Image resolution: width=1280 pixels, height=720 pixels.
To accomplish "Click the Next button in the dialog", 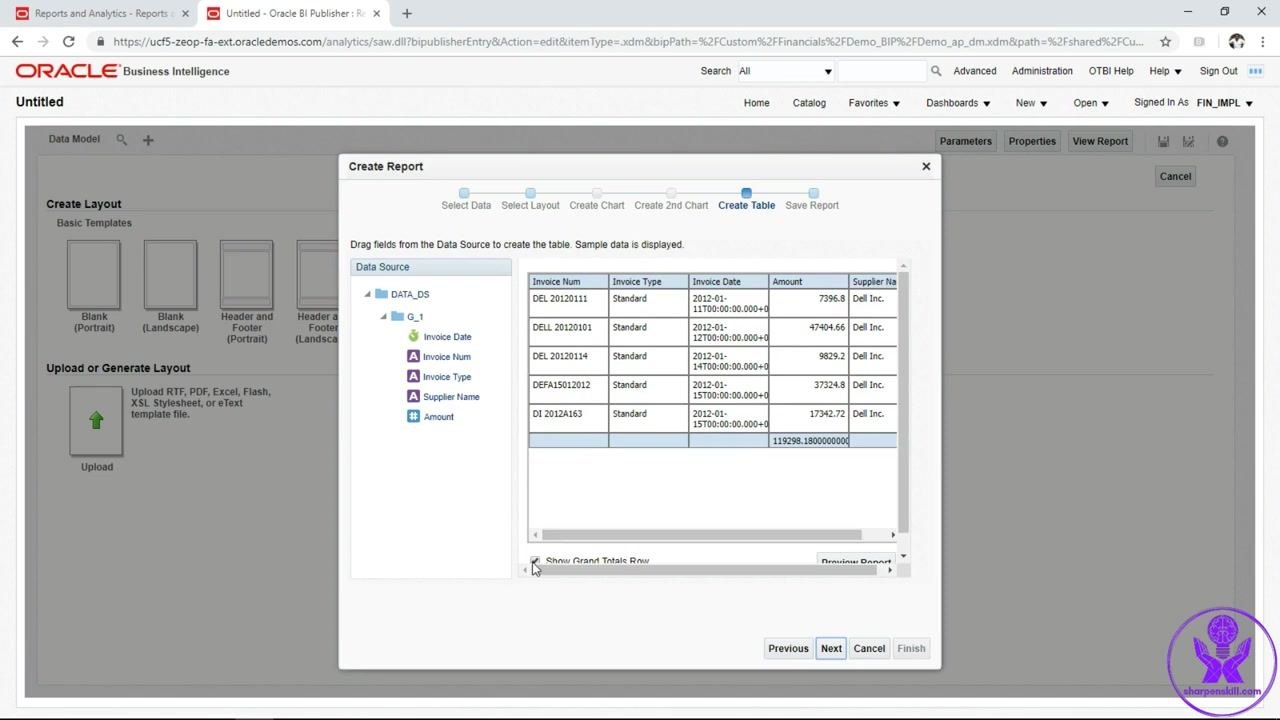I will 831,648.
